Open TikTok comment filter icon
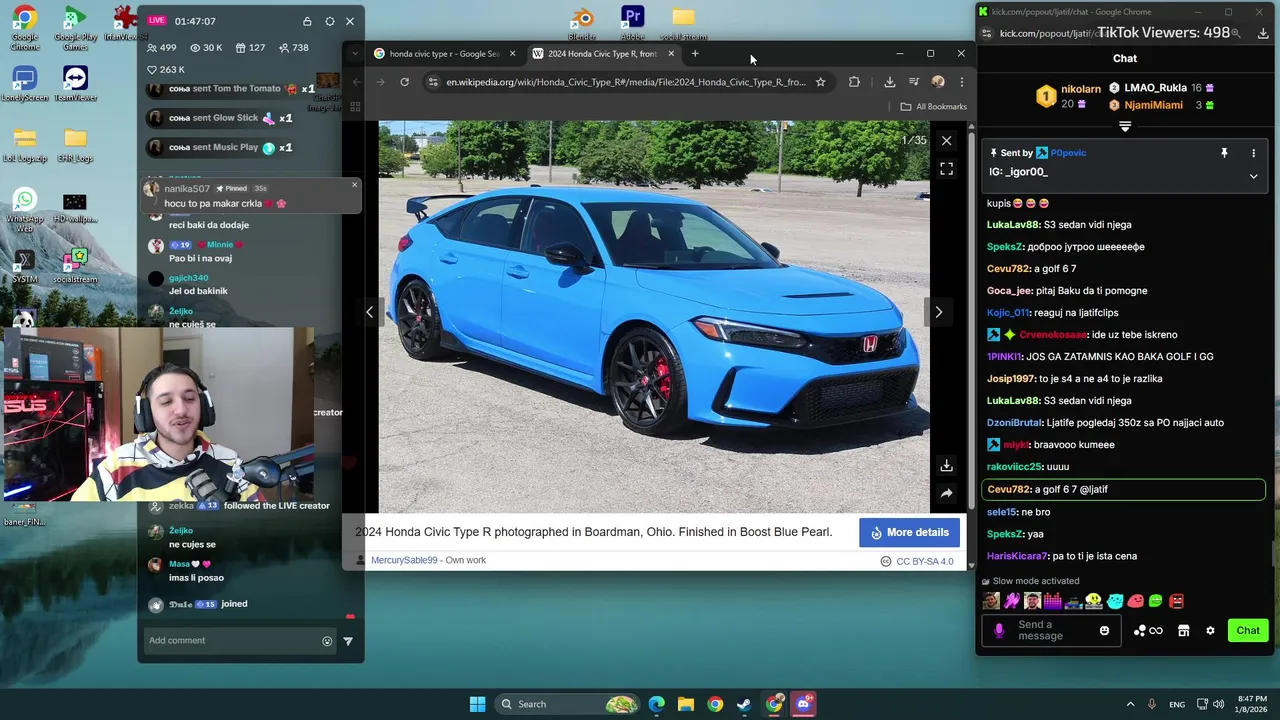Viewport: 1280px width, 720px height. click(x=348, y=641)
